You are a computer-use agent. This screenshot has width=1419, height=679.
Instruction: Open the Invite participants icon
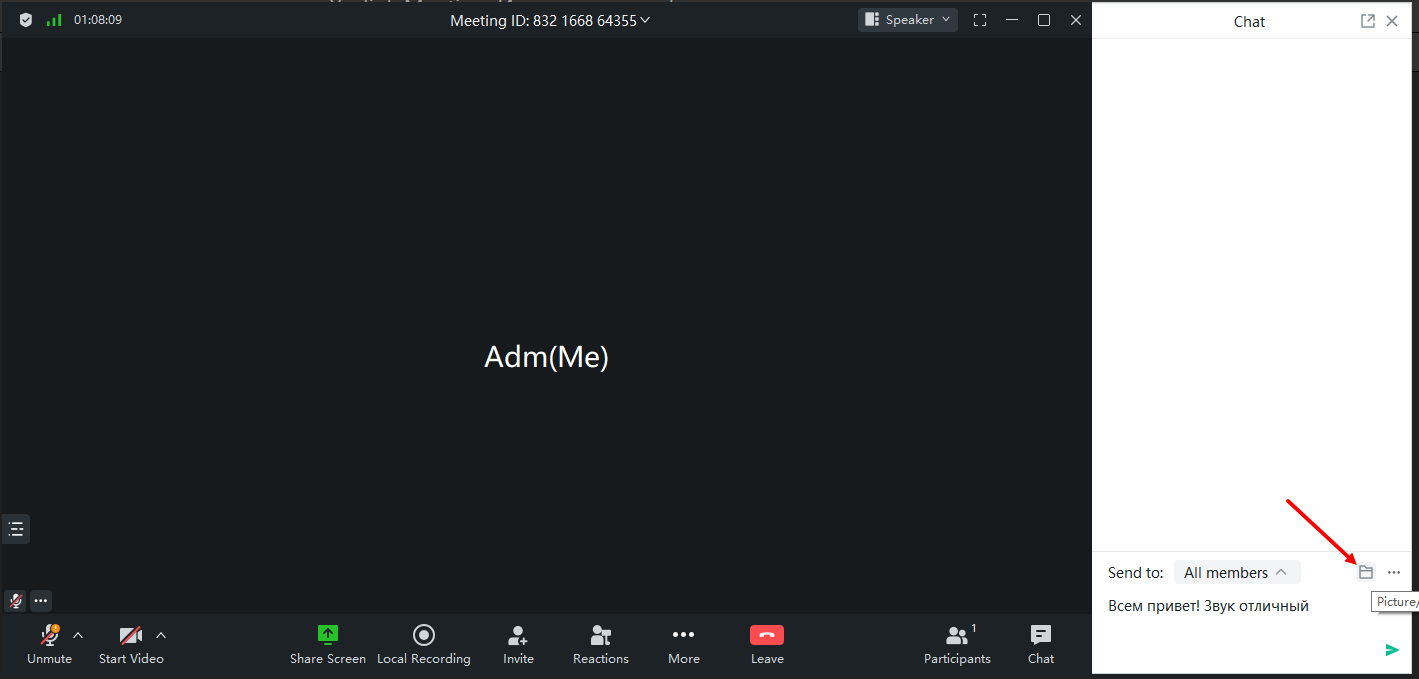click(x=518, y=644)
